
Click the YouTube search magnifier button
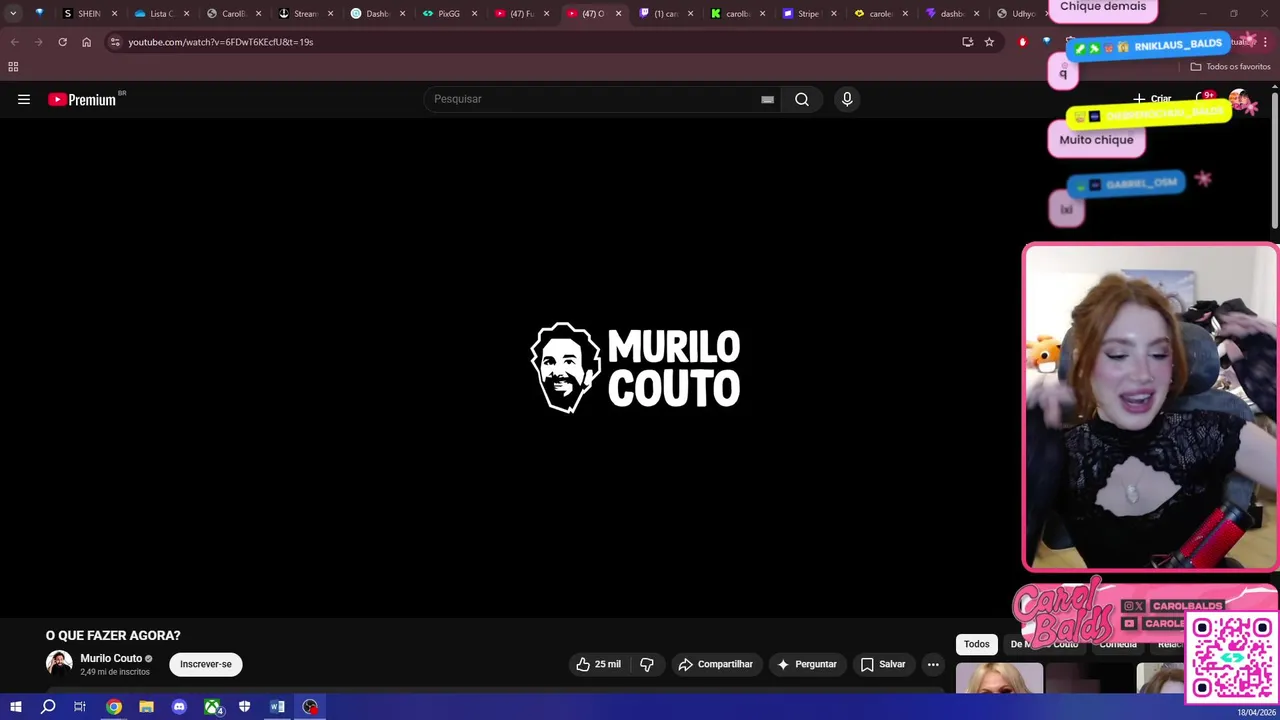(802, 99)
